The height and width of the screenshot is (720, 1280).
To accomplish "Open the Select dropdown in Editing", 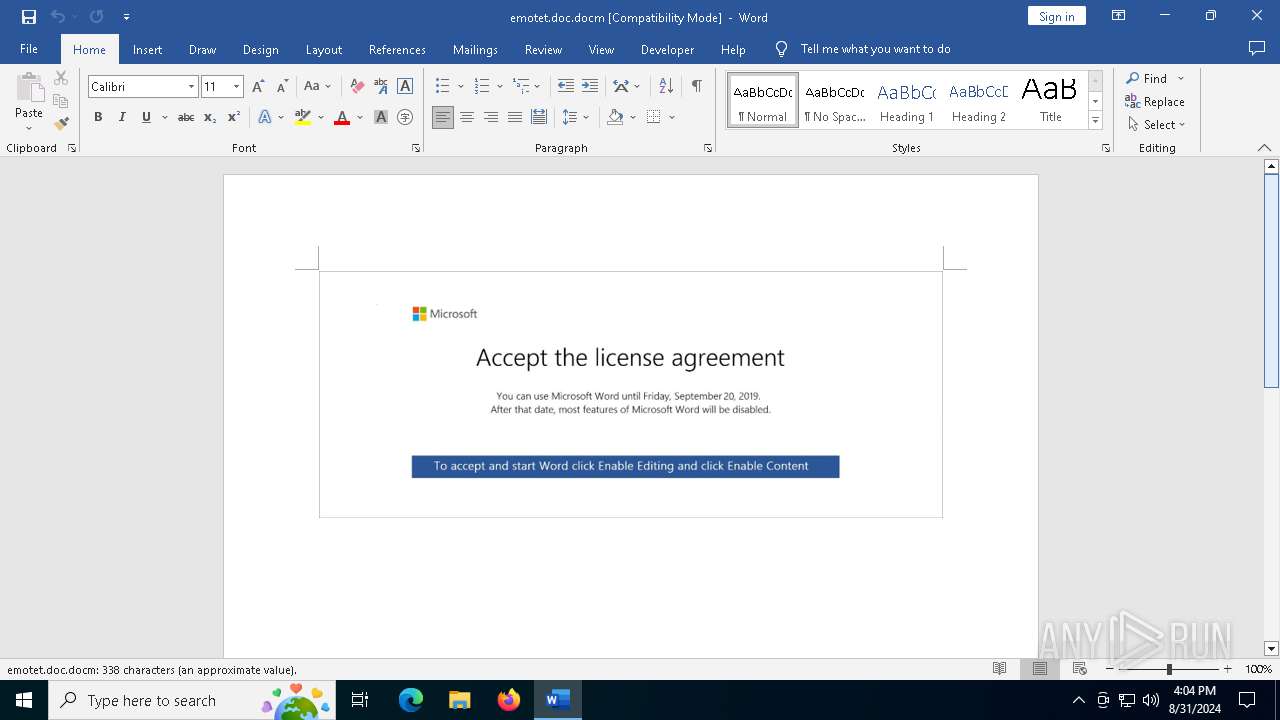I will pos(1157,125).
